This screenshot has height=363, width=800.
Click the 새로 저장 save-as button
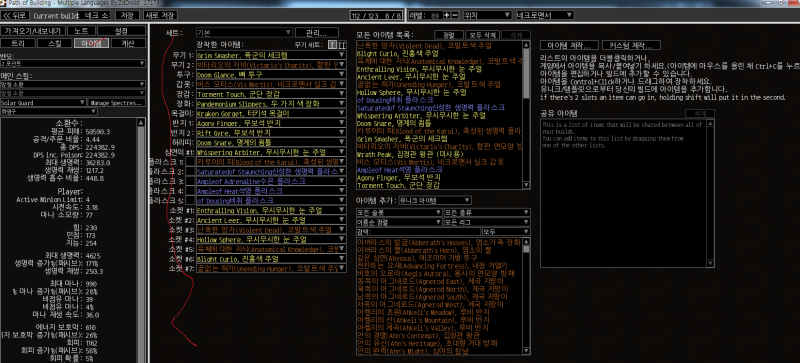click(x=160, y=15)
